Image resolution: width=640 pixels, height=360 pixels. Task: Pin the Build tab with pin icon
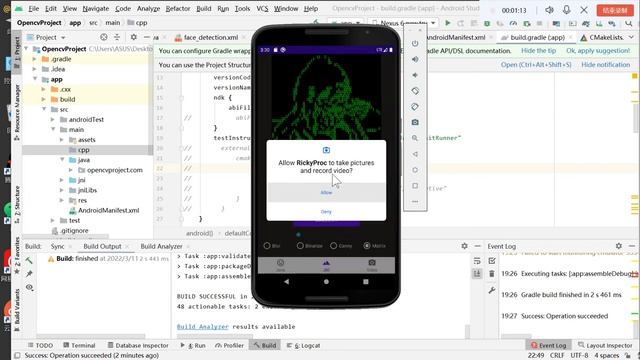pos(29,274)
